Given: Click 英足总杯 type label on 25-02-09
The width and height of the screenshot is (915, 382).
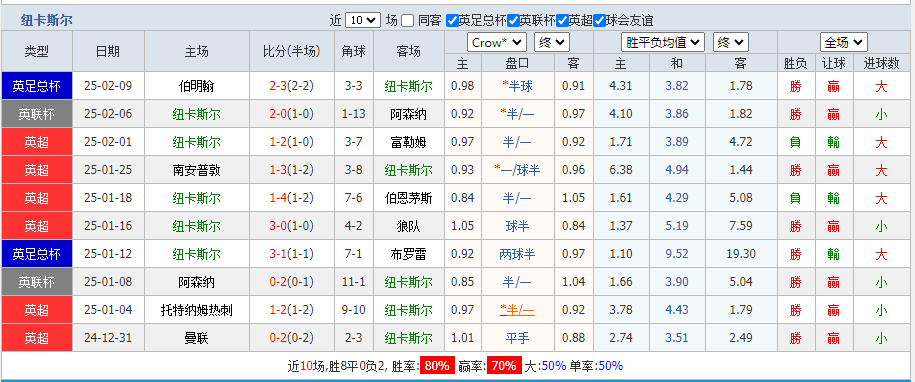Looking at the screenshot, I should point(37,86).
